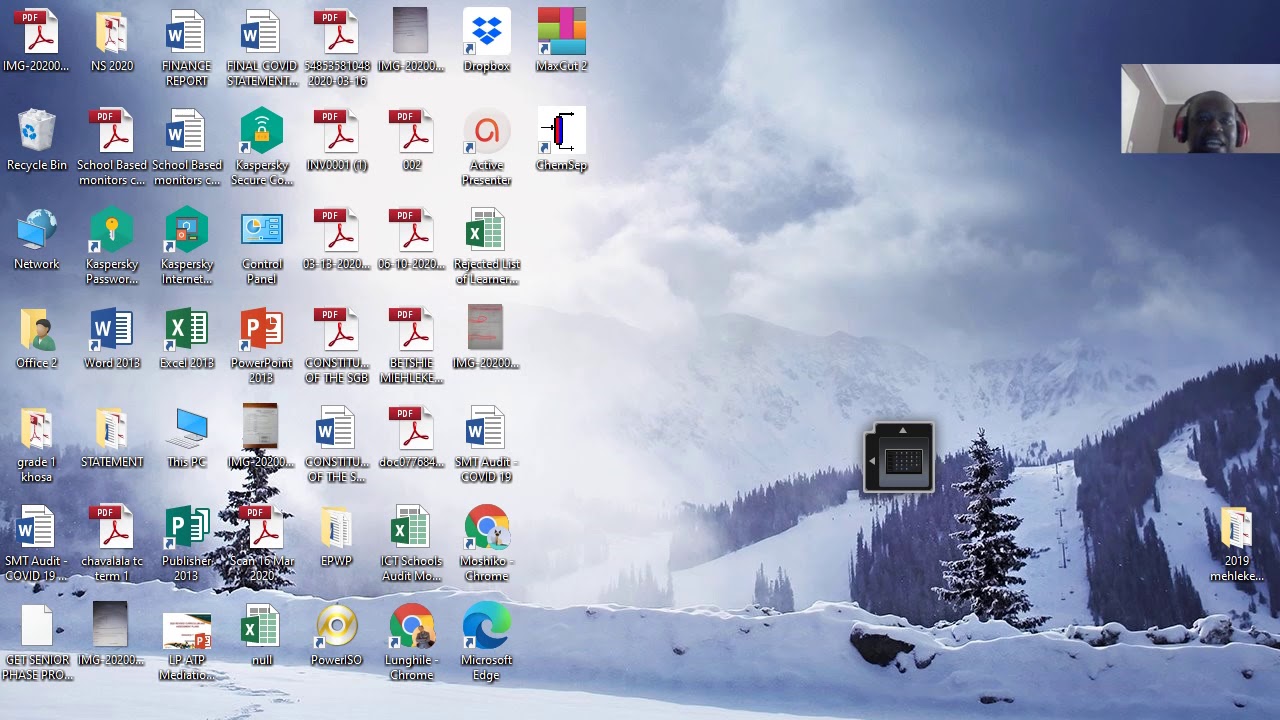Select the INV0001 (1) PDF file

click(x=337, y=140)
